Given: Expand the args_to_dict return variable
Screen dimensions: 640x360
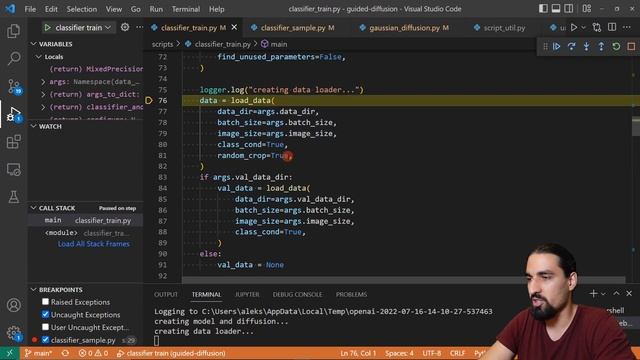Looking at the screenshot, I should point(43,94).
